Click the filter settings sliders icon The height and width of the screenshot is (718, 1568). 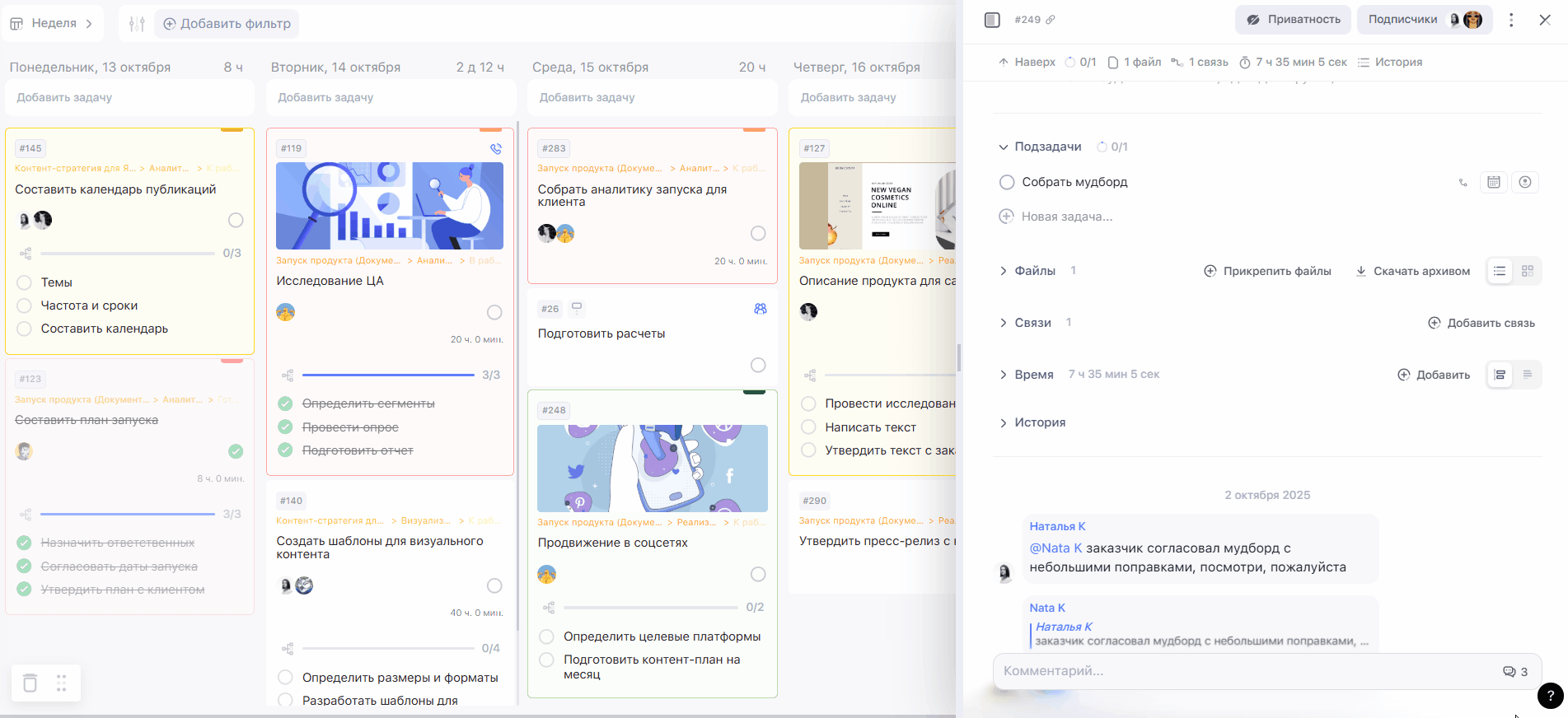[x=137, y=24]
